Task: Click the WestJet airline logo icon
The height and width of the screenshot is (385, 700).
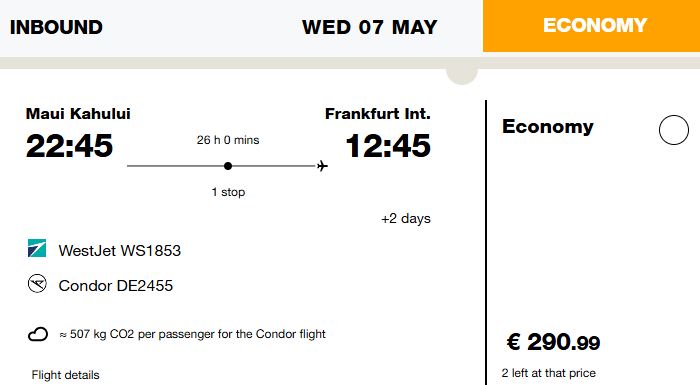Action: click(x=37, y=248)
